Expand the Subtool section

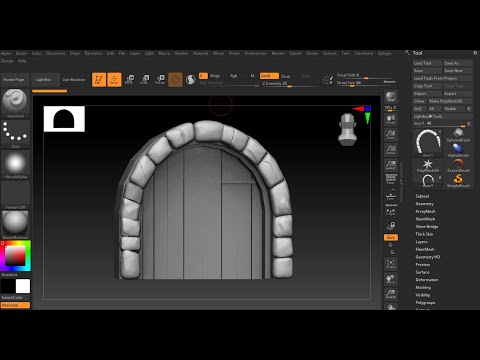tap(422, 196)
